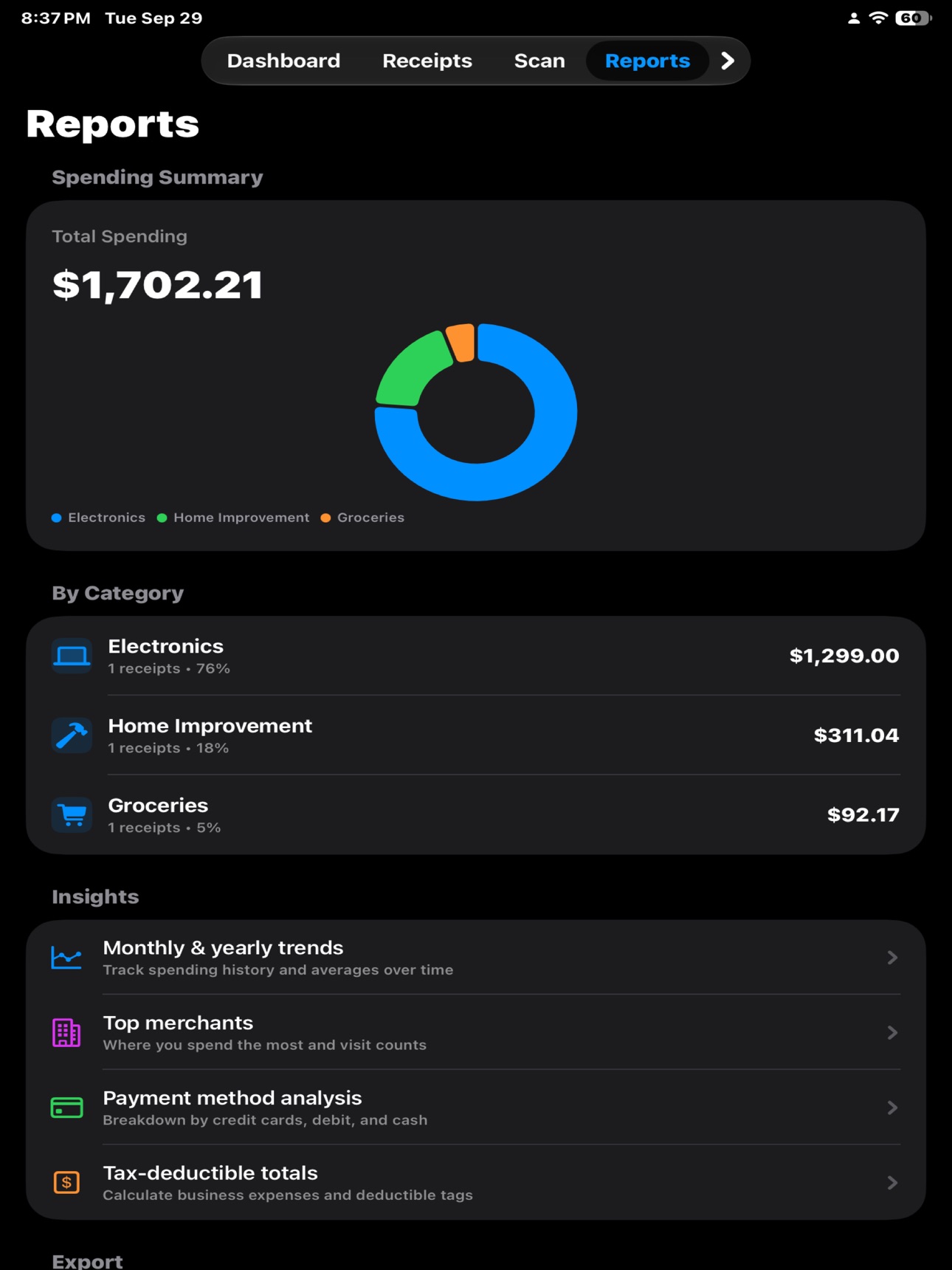Click the Home Improvement hammer icon
Image resolution: width=952 pixels, height=1270 pixels.
coord(72,735)
